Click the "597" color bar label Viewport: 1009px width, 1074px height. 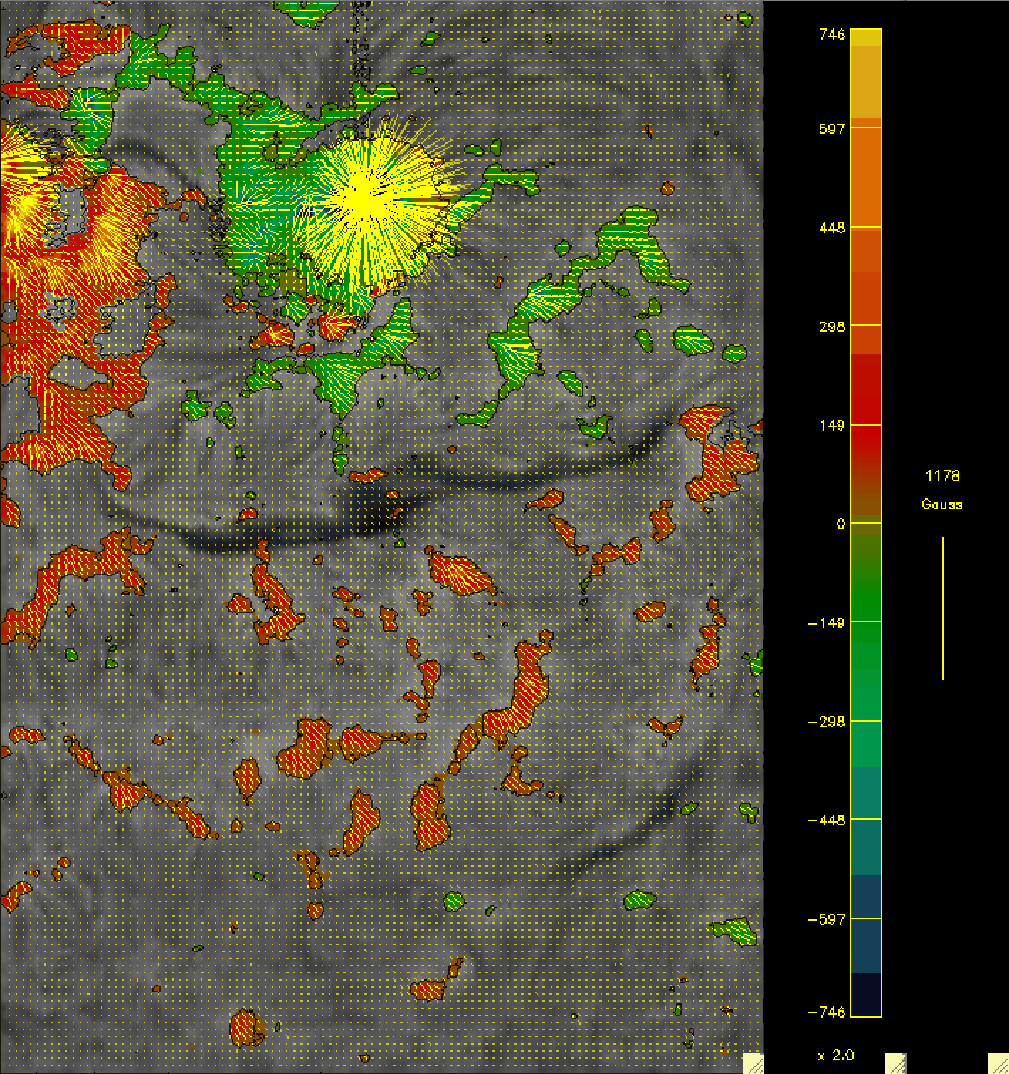pos(832,129)
